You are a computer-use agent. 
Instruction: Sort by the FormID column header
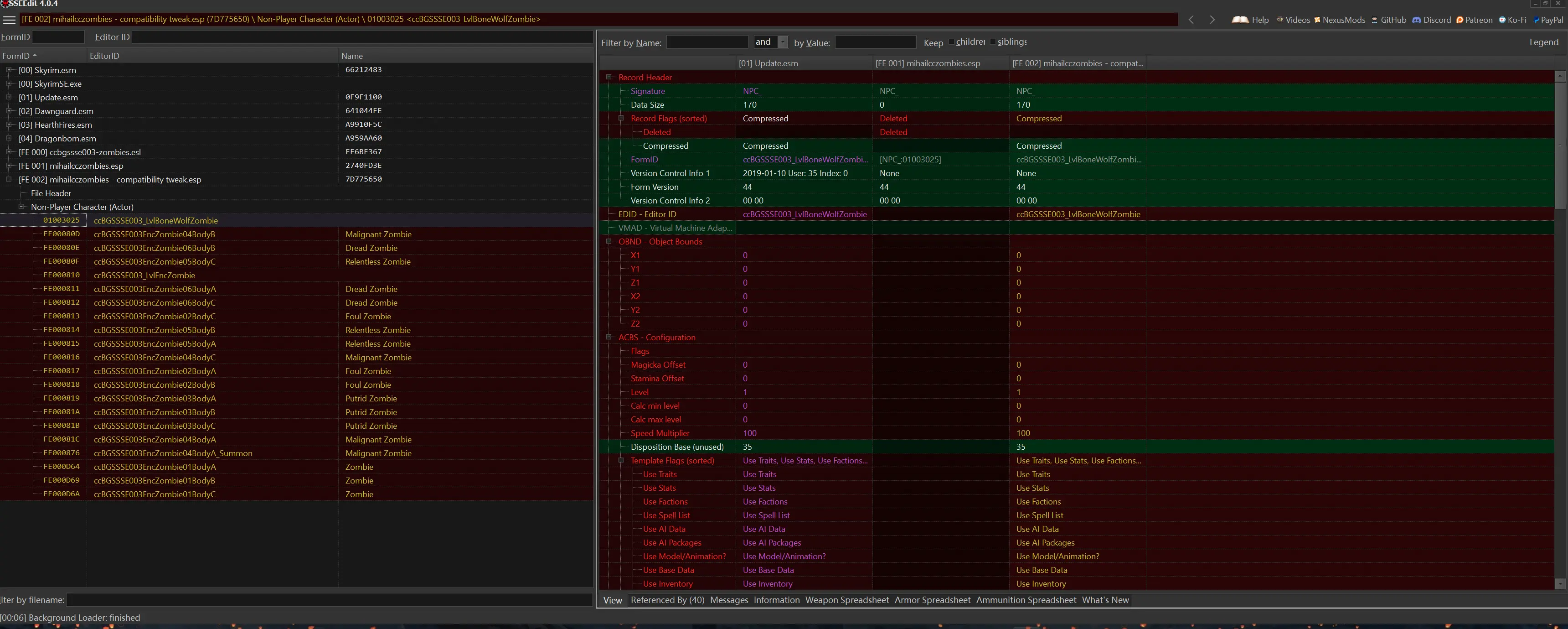tap(43, 55)
